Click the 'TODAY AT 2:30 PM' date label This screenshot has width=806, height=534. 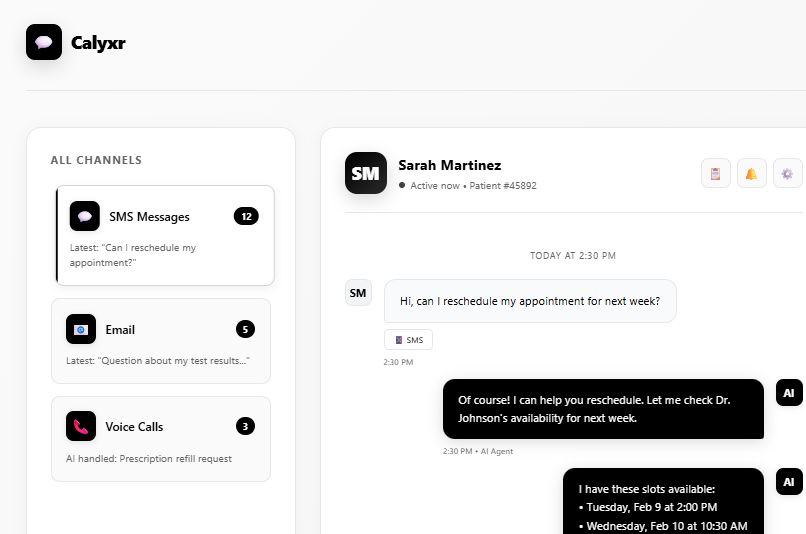click(x=573, y=255)
